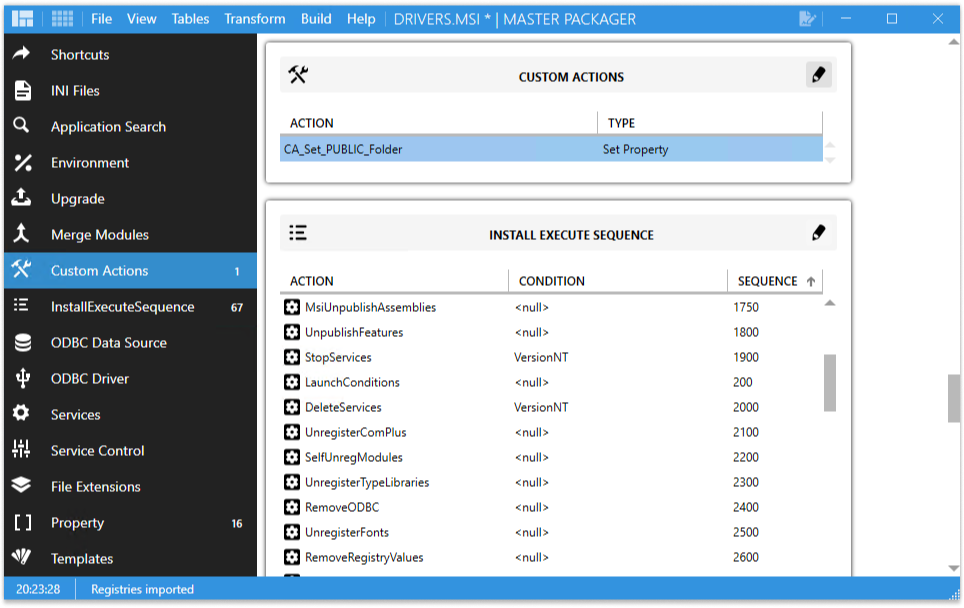Image resolution: width=964 pixels, height=608 pixels.
Task: Click the Registries imported status message
Action: click(142, 589)
